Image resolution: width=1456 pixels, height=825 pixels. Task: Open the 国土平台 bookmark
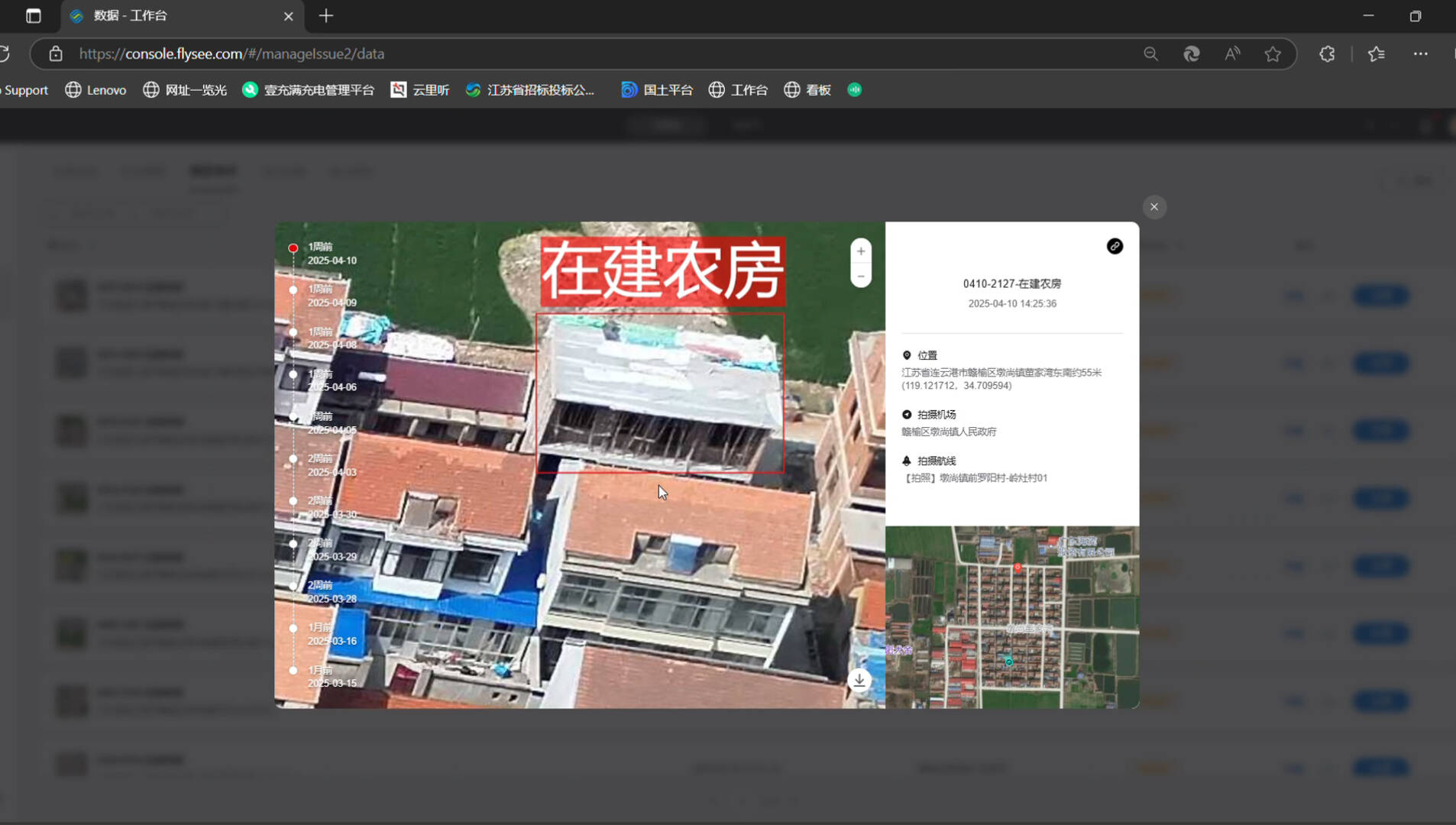(657, 90)
